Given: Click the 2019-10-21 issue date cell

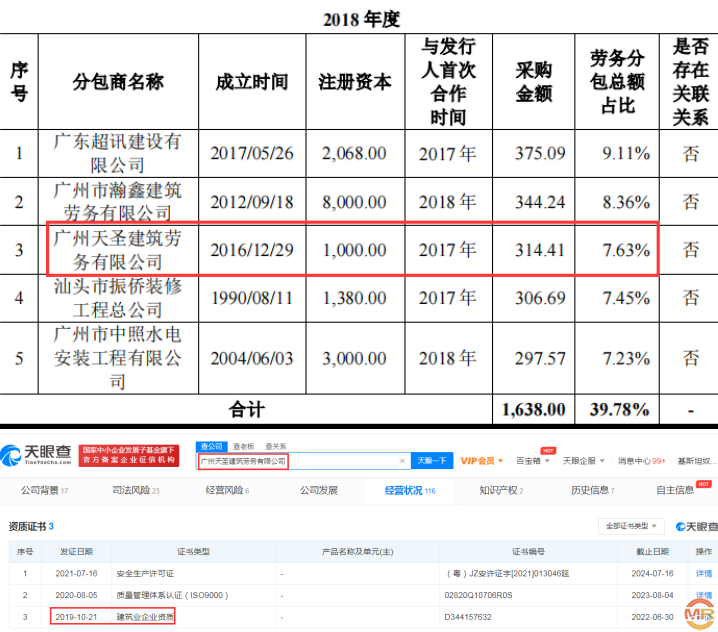Looking at the screenshot, I should point(76,617).
